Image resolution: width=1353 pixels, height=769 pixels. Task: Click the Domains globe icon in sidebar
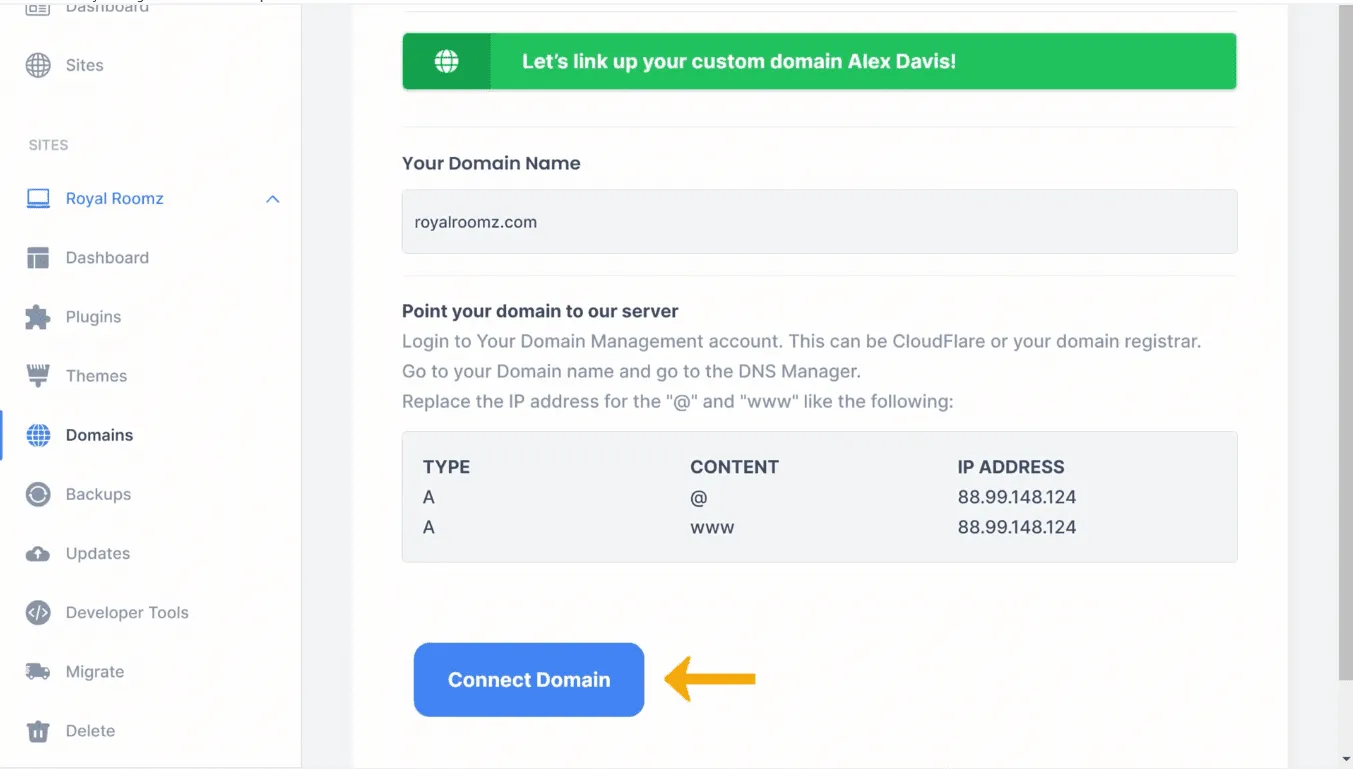pos(38,435)
